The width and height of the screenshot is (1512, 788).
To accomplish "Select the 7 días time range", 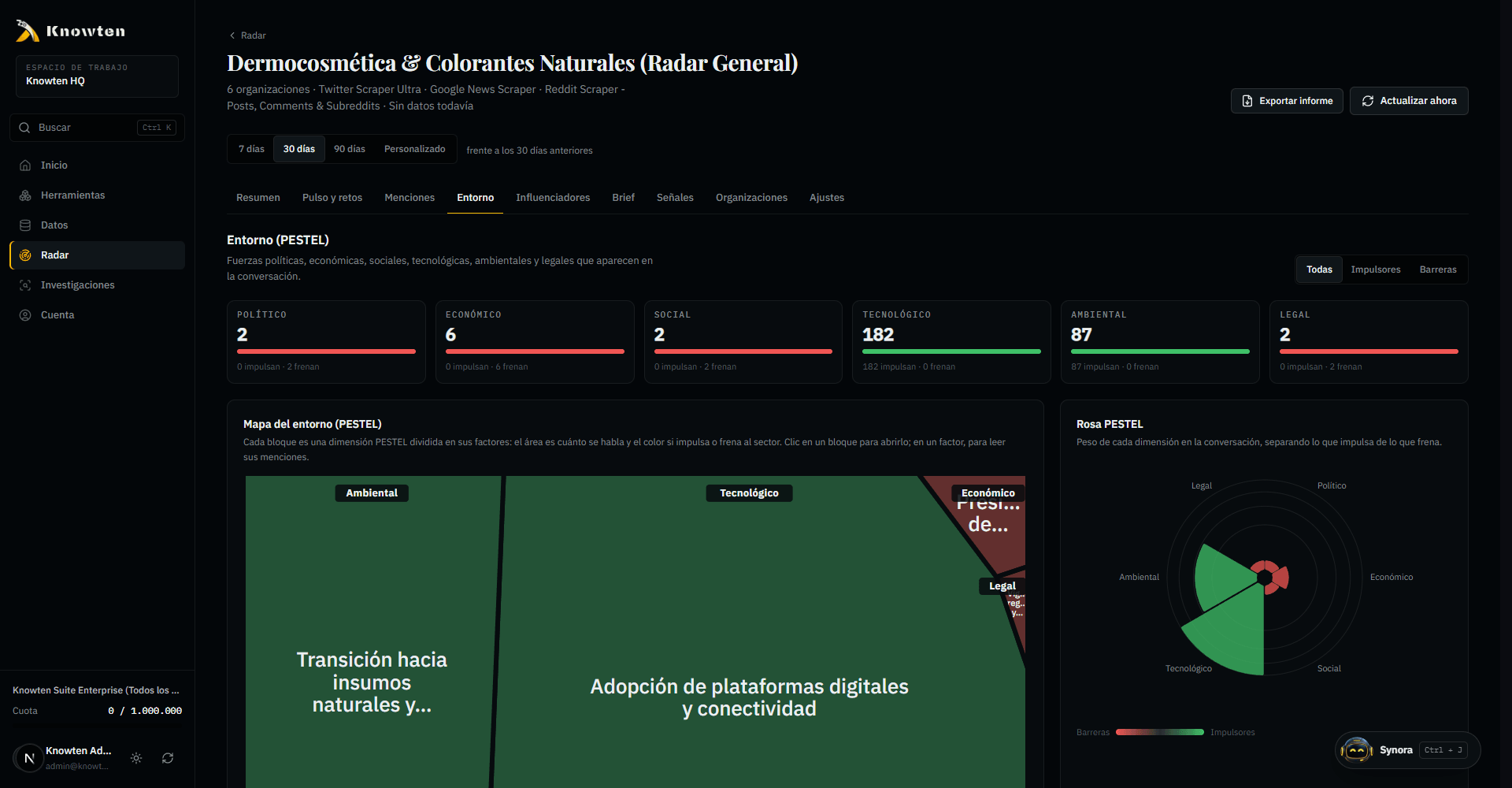I will (x=251, y=149).
